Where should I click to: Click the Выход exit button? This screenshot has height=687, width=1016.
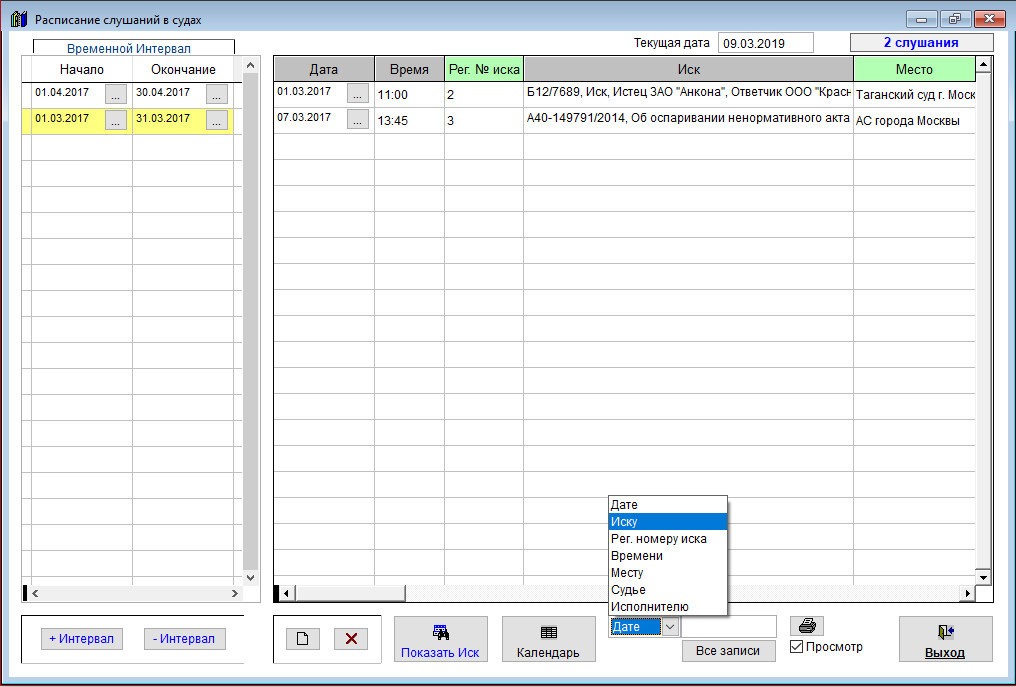(945, 639)
